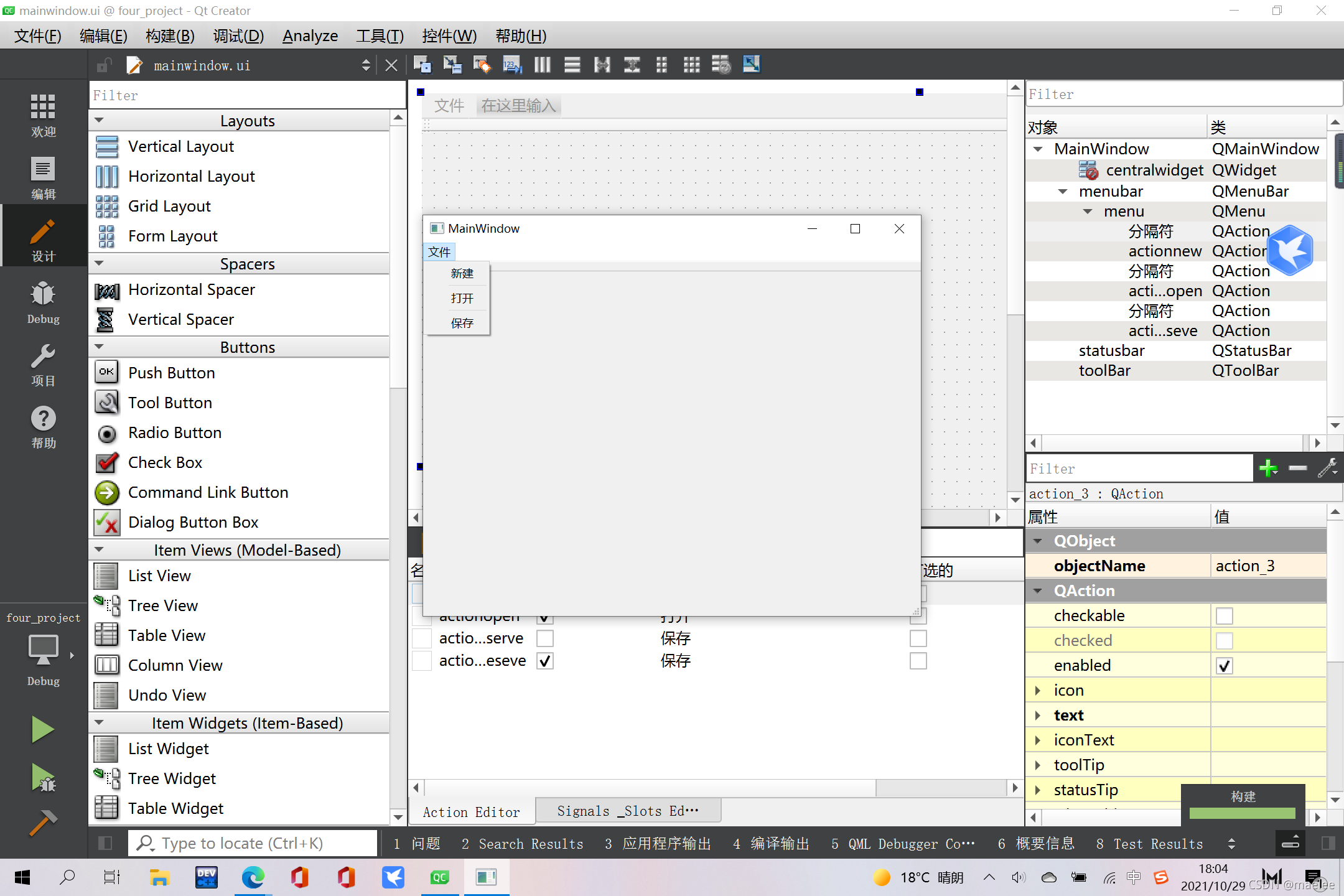Open the 4 编译输出 pane

771,844
